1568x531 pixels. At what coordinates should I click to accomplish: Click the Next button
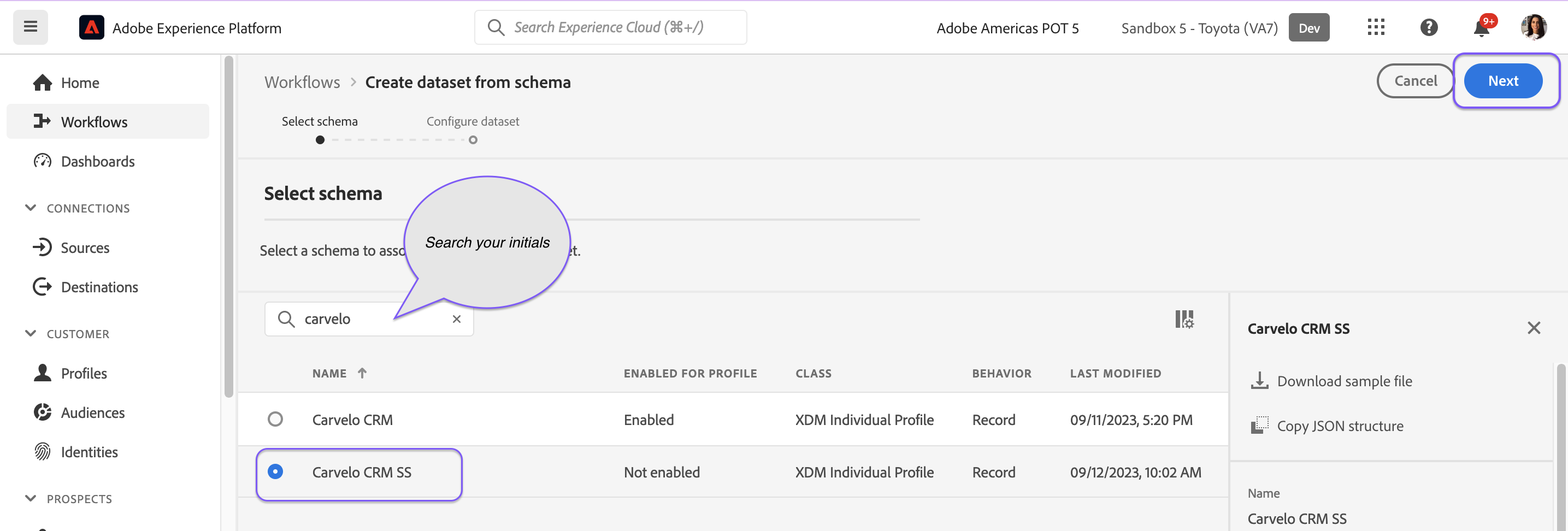click(x=1503, y=81)
